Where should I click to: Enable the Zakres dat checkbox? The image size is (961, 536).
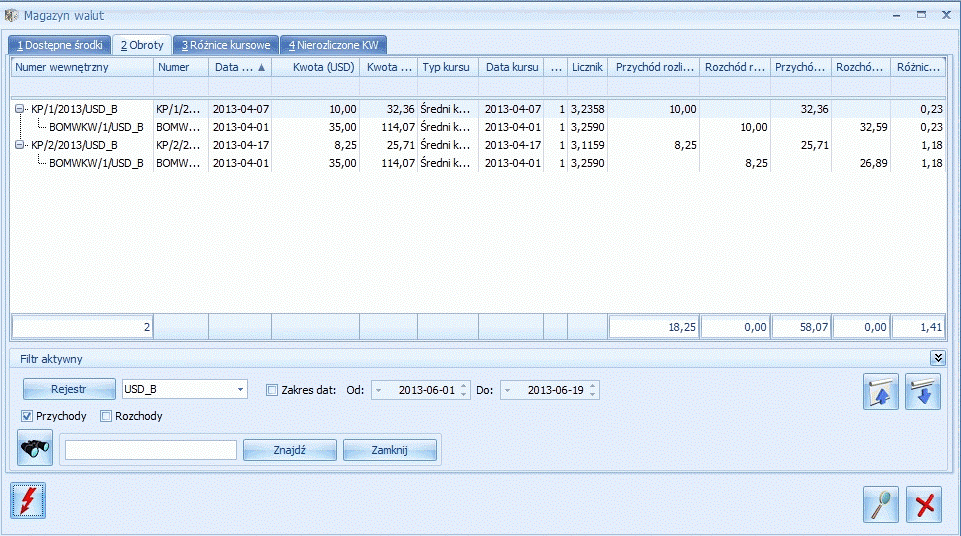click(x=272, y=390)
